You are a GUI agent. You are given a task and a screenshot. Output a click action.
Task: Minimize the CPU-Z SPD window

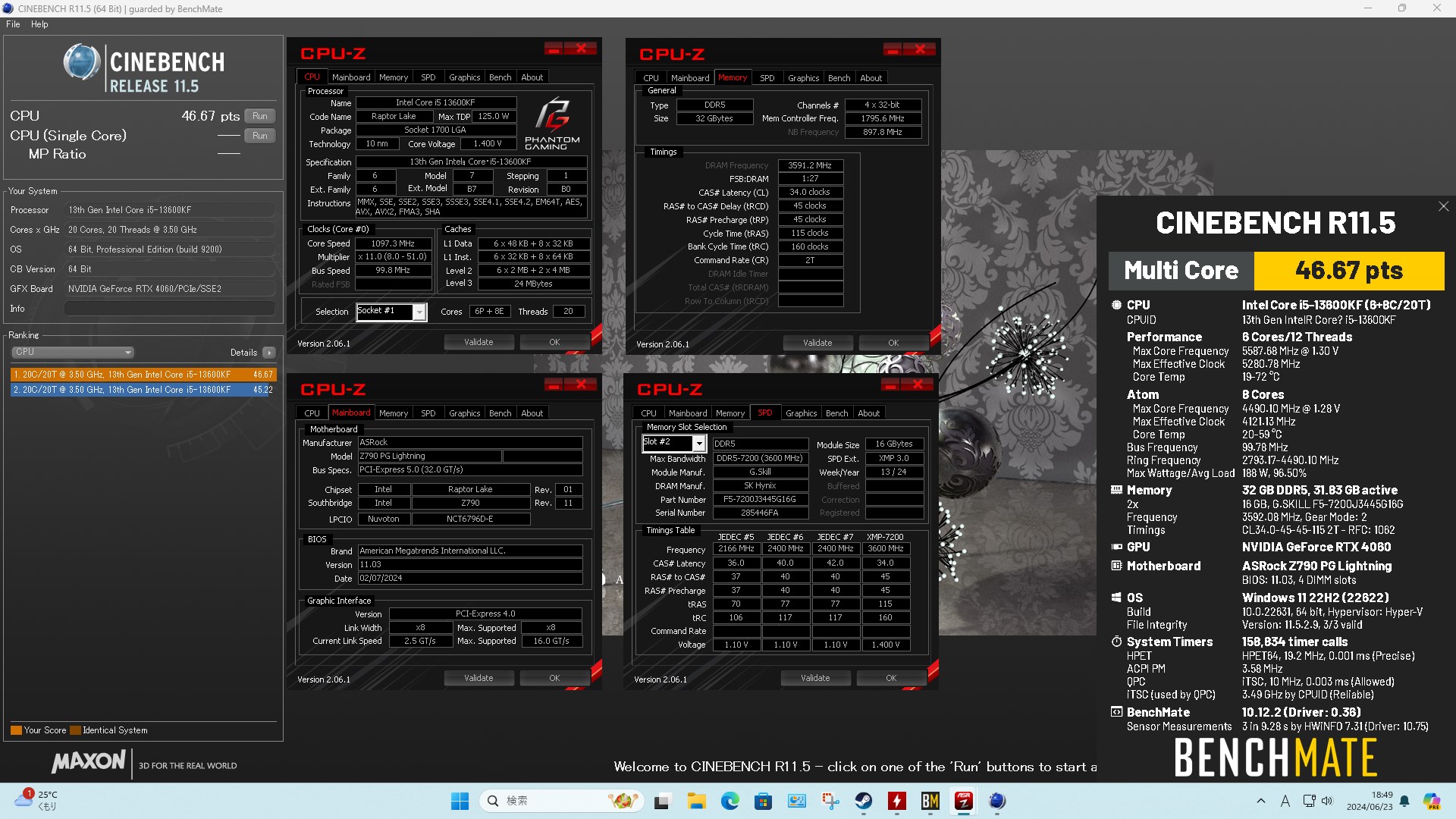click(890, 384)
